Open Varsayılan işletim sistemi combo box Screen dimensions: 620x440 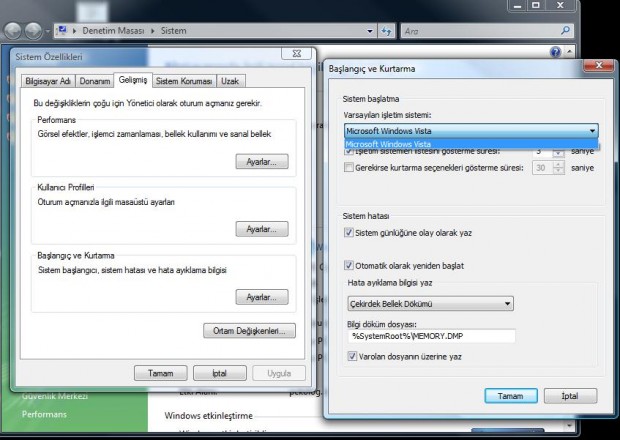[x=471, y=131]
